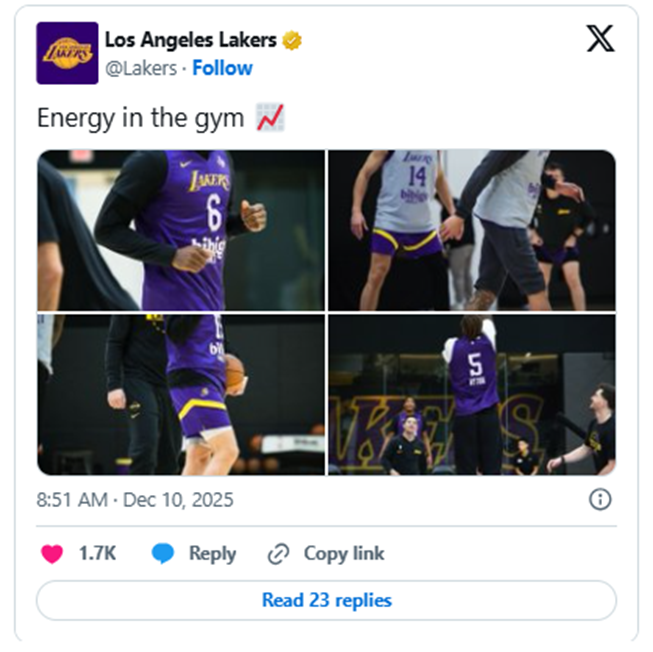This screenshot has height=652, width=653.
Task: Open the Los Angeles Lakers profile name
Action: [x=192, y=41]
